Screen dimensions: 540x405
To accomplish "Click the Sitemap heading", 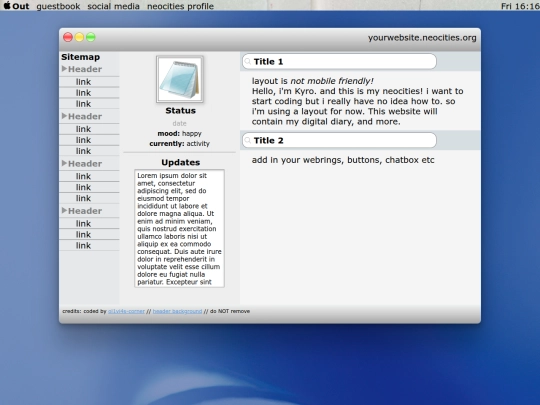I will click(x=81, y=57).
